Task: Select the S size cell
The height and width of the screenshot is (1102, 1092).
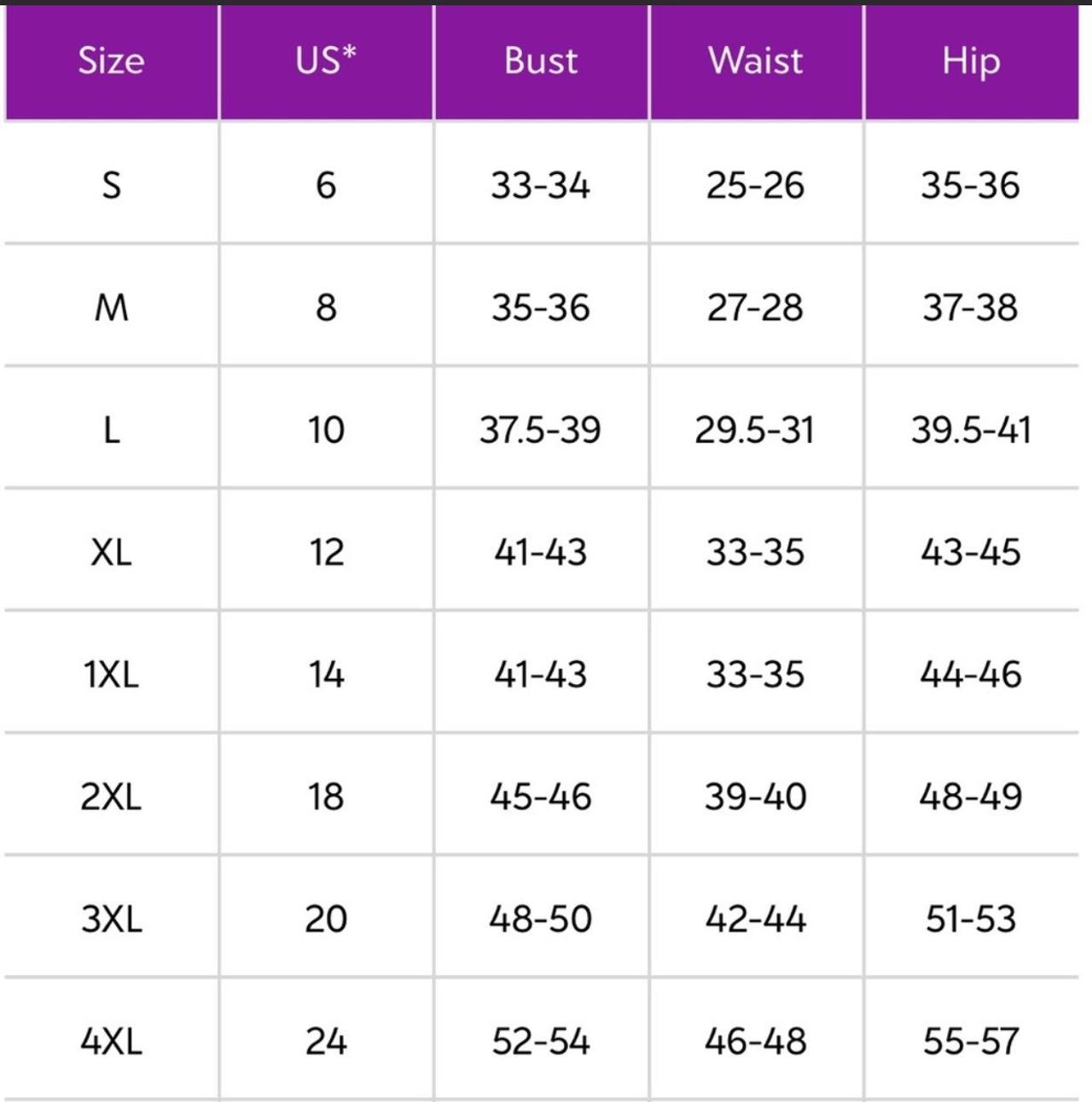Action: pyautogui.click(x=112, y=184)
